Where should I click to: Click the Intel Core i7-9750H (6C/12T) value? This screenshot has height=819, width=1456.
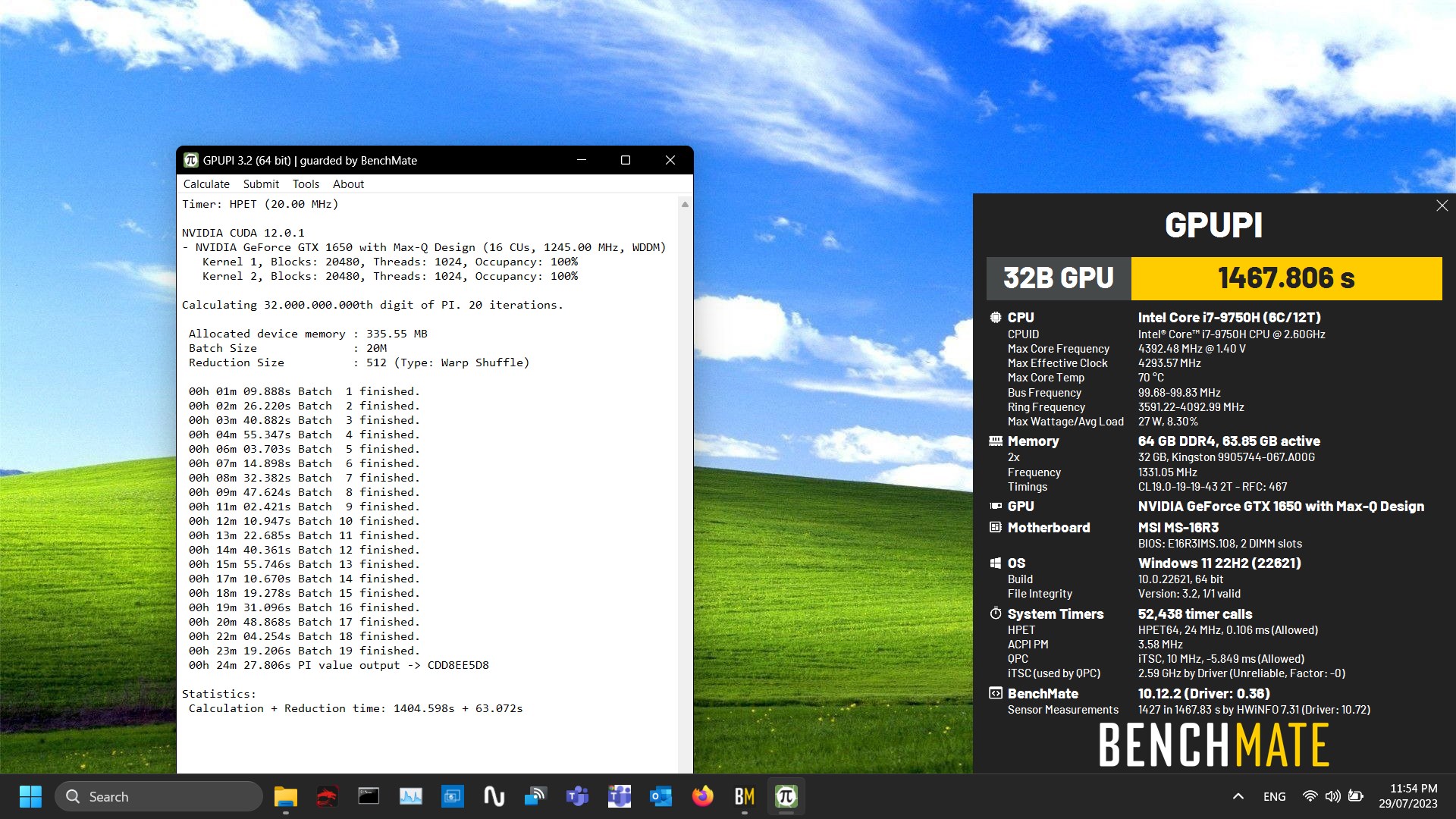[x=1229, y=318]
